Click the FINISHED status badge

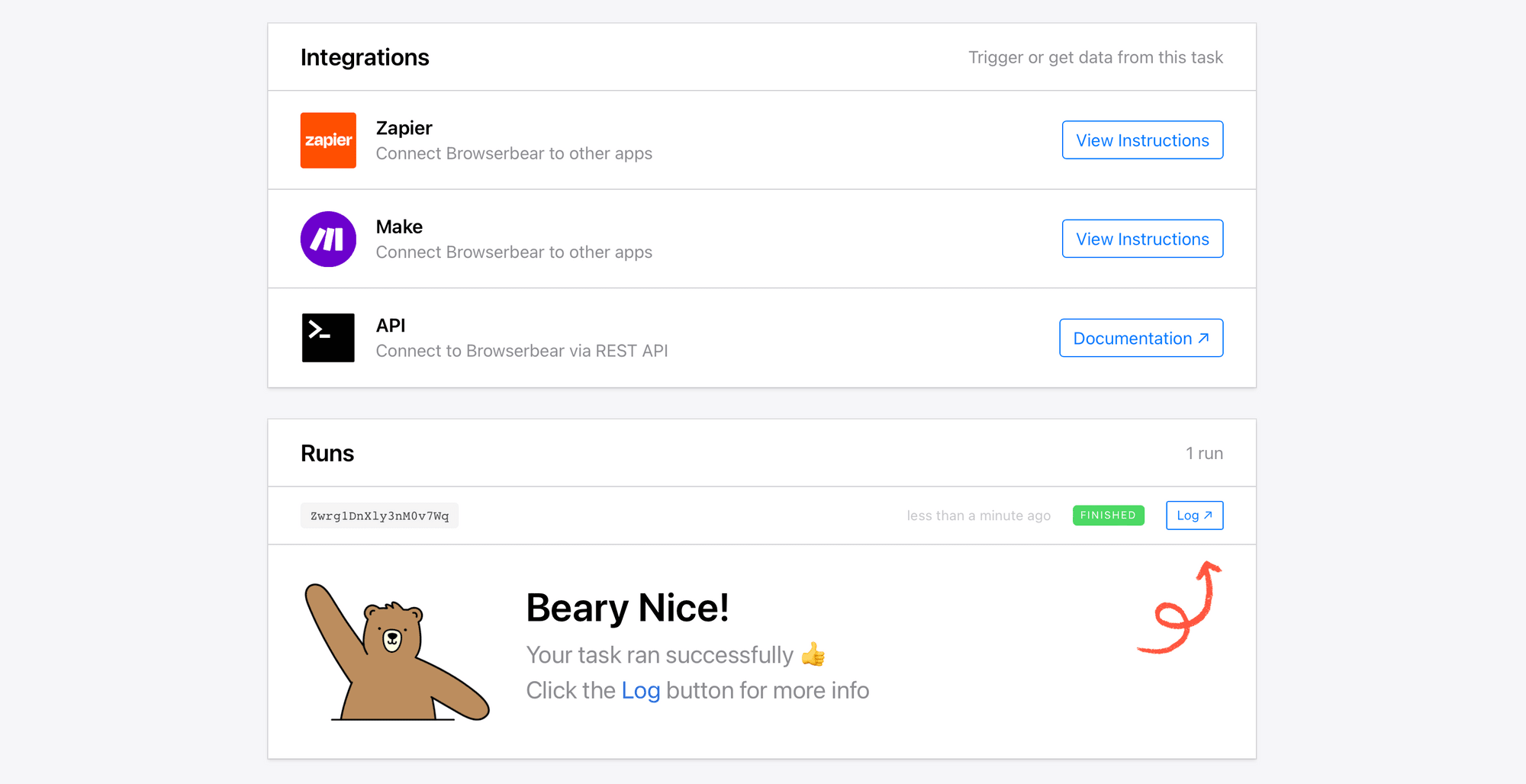click(x=1108, y=515)
